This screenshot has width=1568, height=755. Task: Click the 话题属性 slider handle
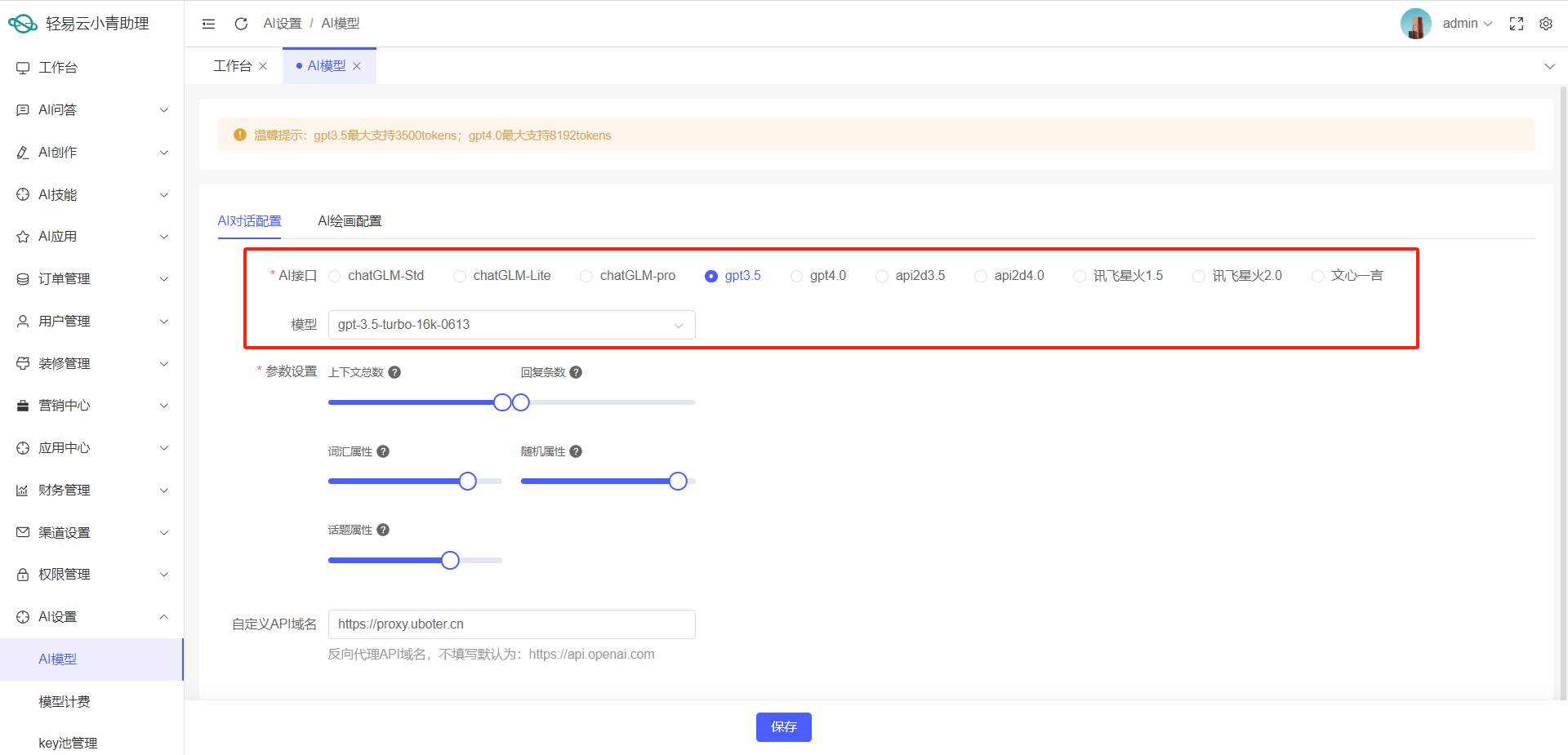coord(450,561)
